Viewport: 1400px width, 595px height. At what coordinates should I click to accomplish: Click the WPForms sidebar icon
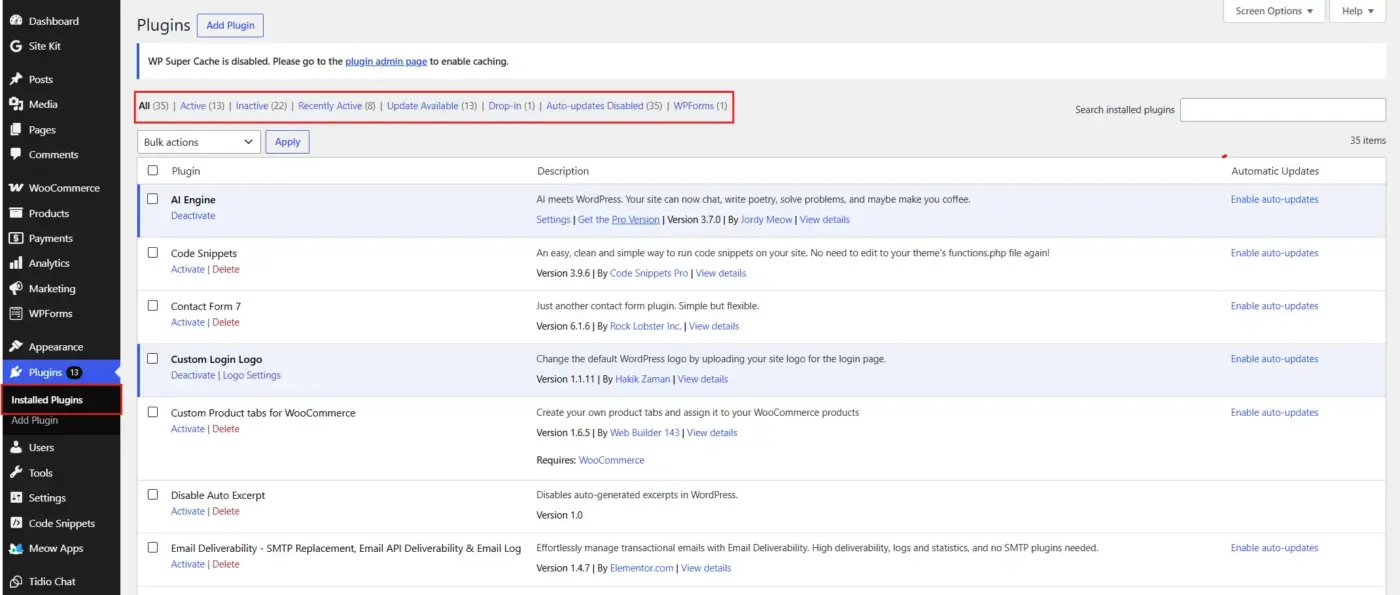coord(16,313)
